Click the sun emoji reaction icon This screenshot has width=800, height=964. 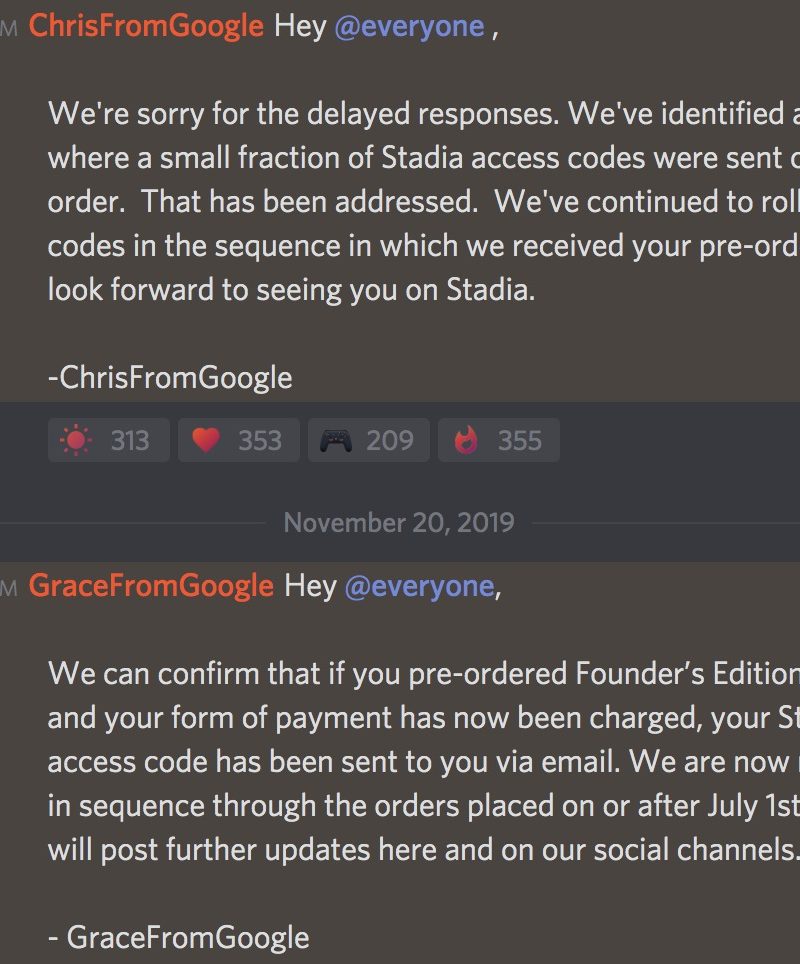[75, 441]
